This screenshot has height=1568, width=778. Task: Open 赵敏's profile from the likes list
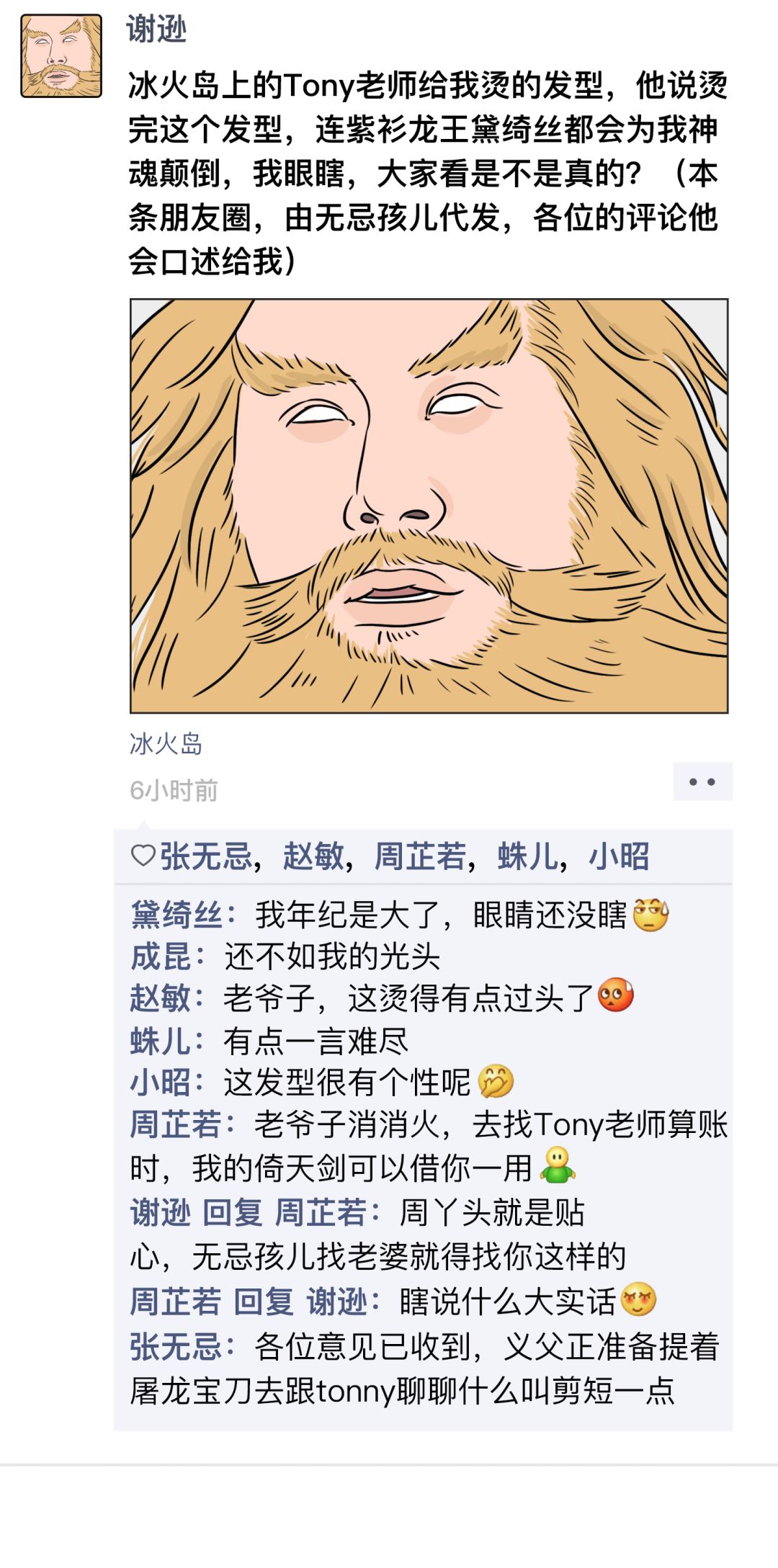(313, 856)
